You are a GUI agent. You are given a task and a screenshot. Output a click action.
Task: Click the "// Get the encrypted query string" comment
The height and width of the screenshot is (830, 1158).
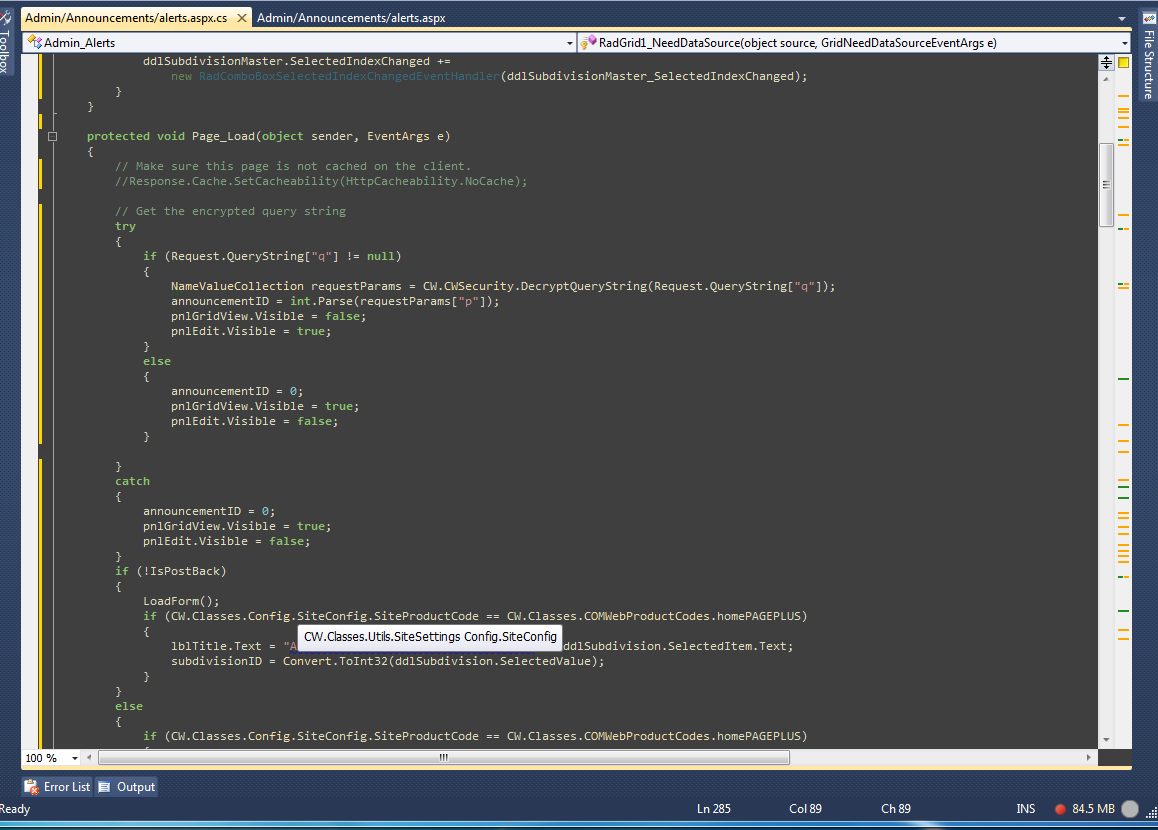(x=230, y=211)
